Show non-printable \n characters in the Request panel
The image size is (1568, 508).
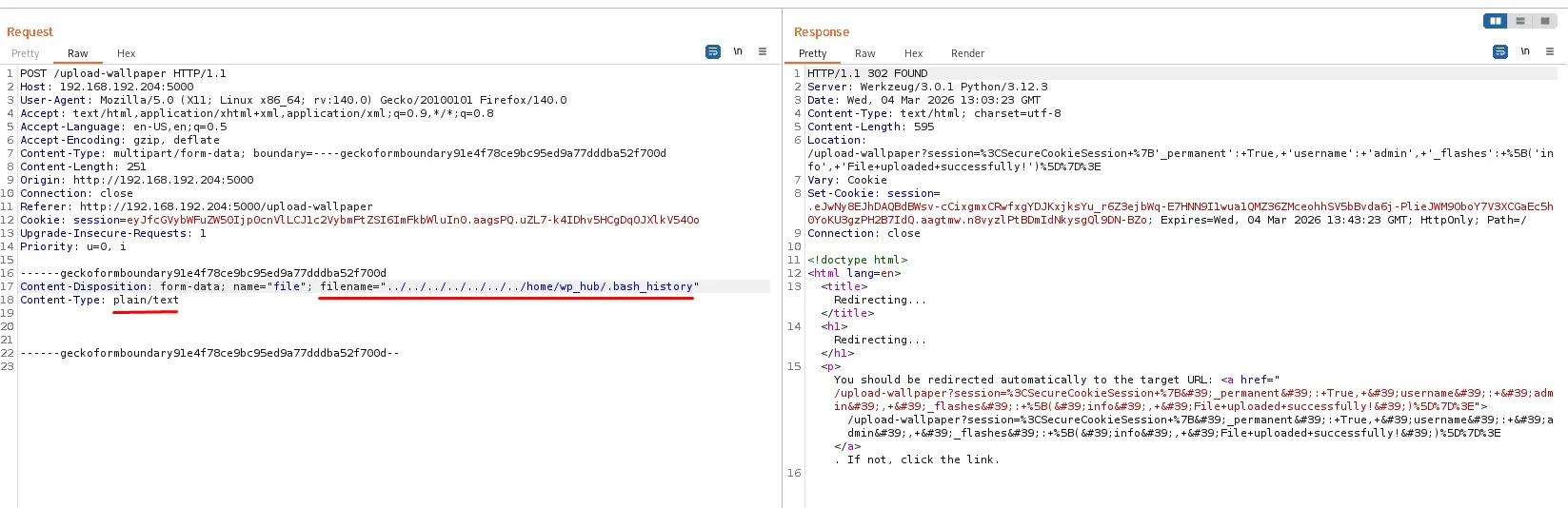pos(738,51)
